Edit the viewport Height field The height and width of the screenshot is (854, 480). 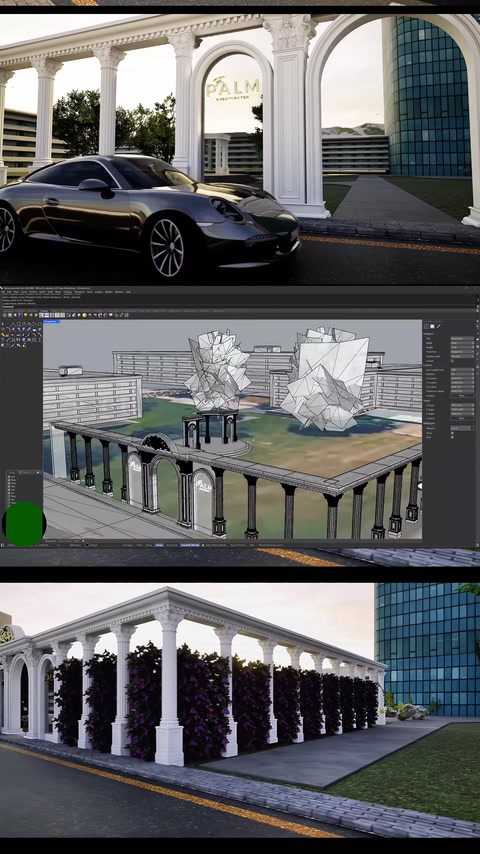(463, 347)
